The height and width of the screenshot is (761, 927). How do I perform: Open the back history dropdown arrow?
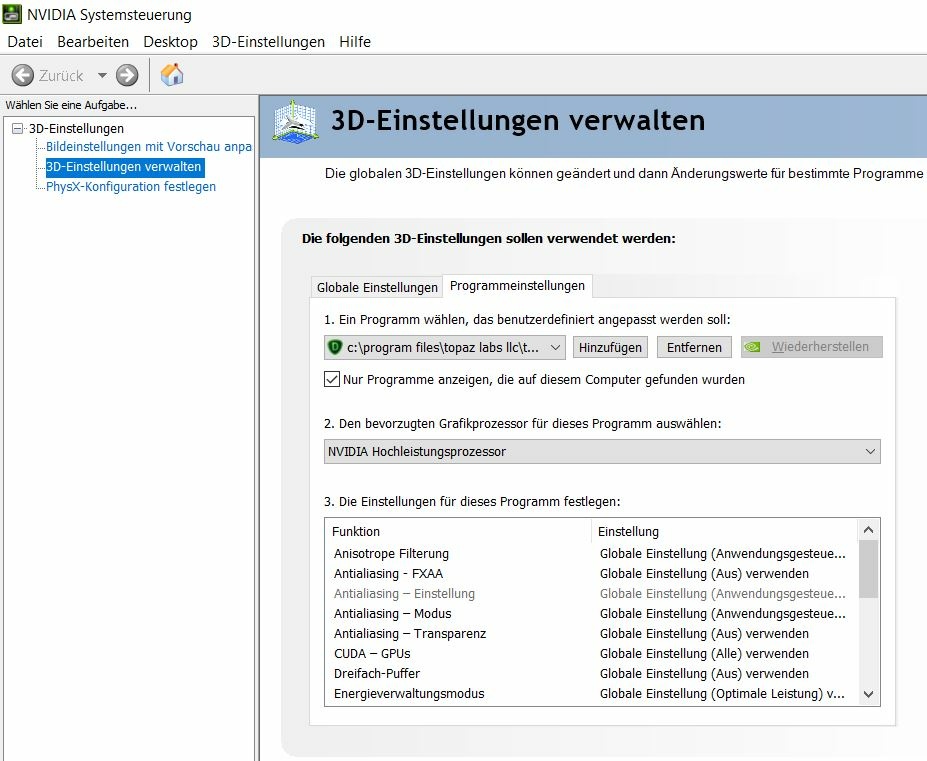[x=102, y=76]
